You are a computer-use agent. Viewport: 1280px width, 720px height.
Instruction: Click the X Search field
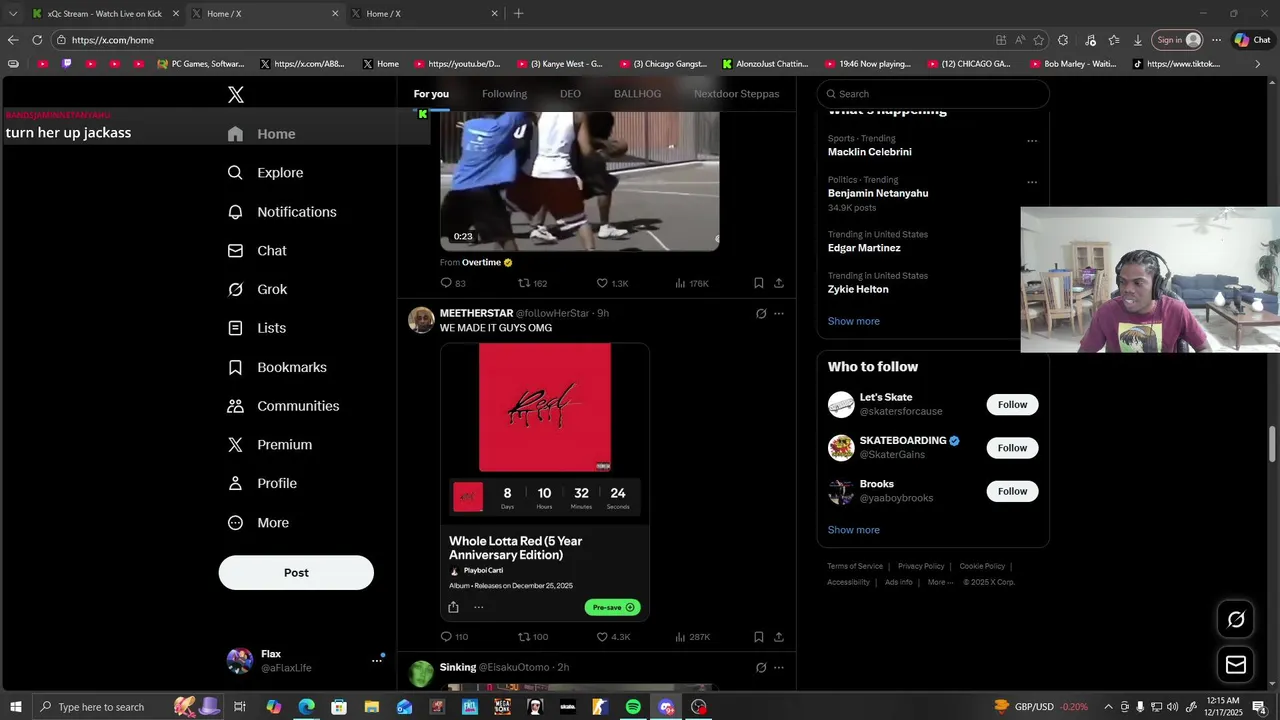(x=933, y=94)
